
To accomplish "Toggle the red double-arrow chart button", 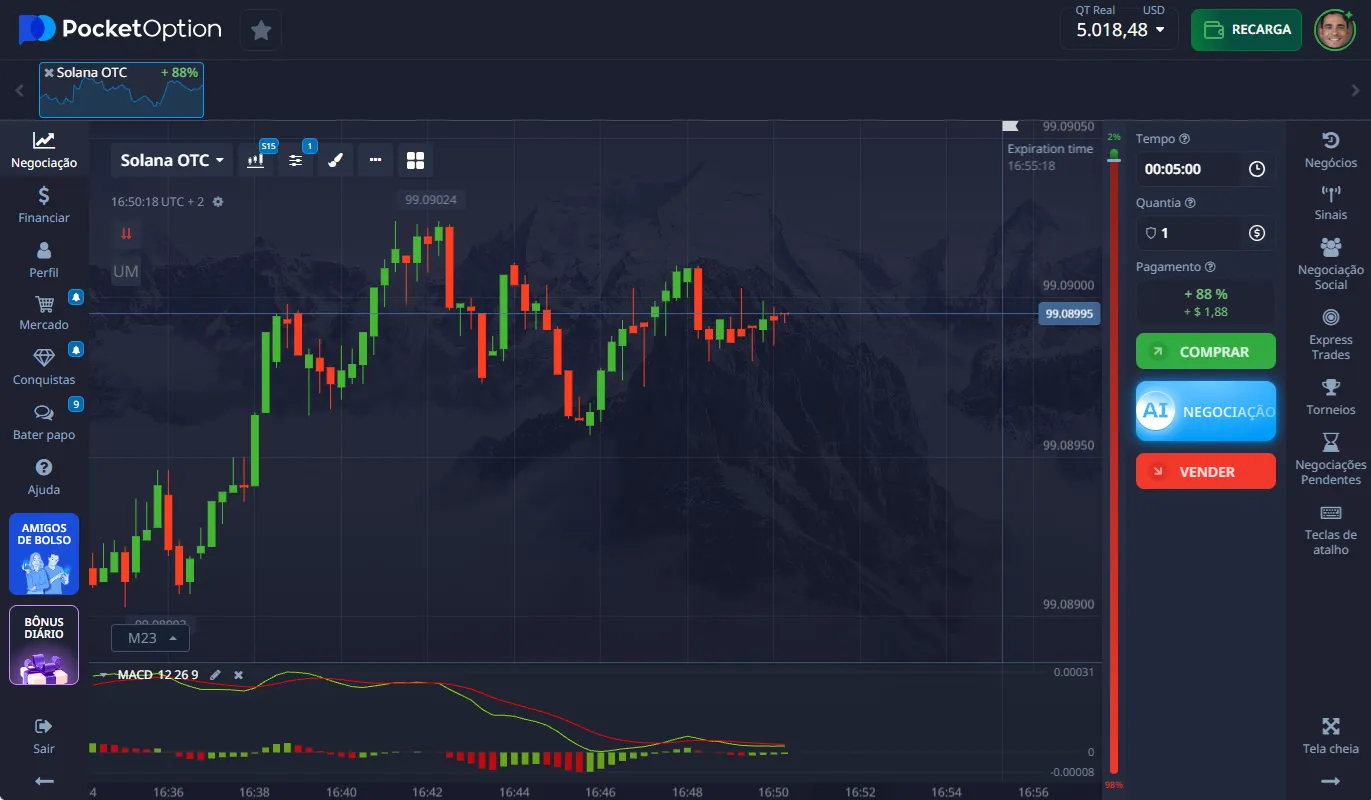I will pyautogui.click(x=126, y=233).
